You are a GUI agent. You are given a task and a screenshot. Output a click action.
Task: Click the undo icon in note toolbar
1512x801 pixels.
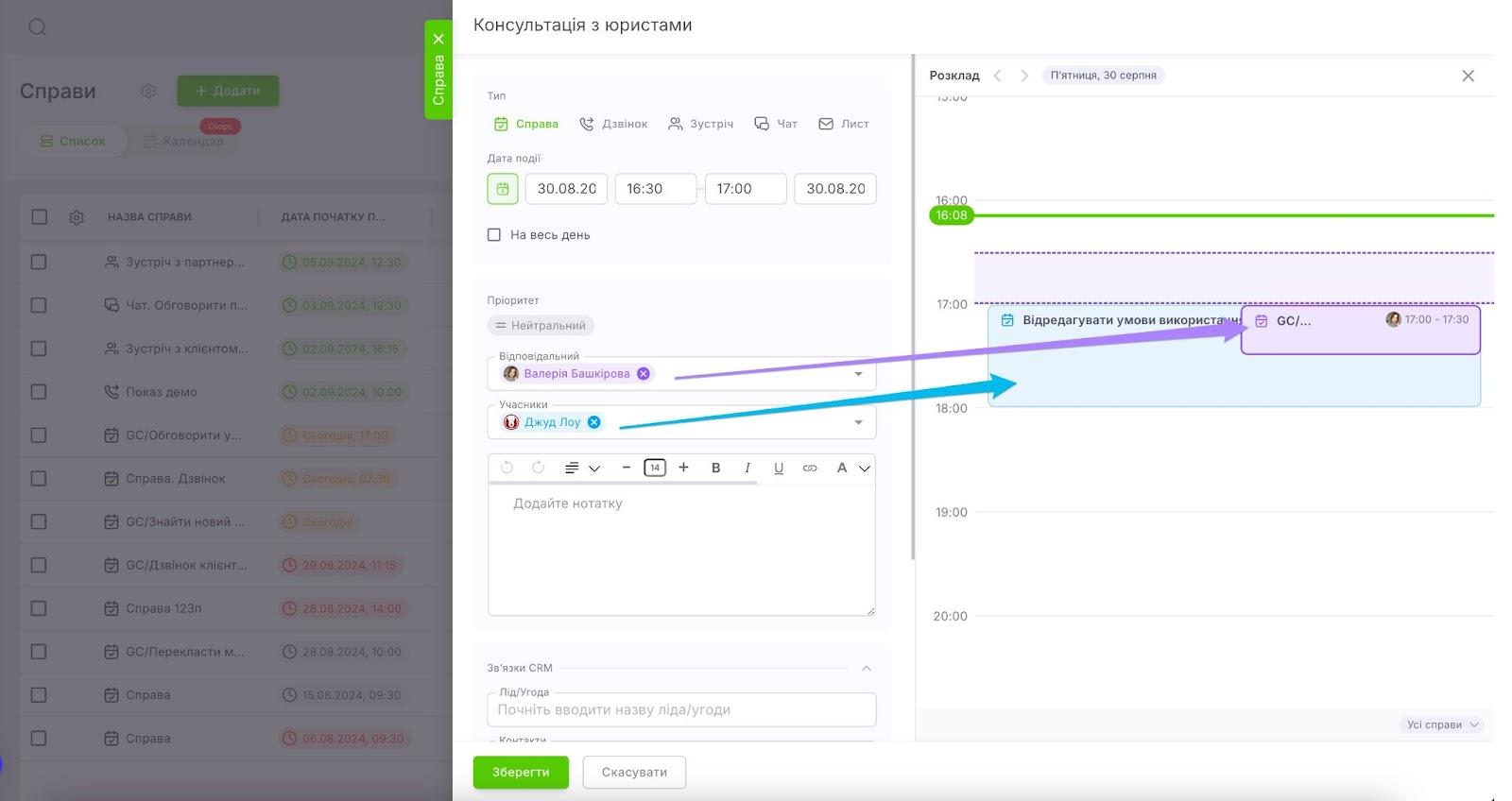point(507,468)
